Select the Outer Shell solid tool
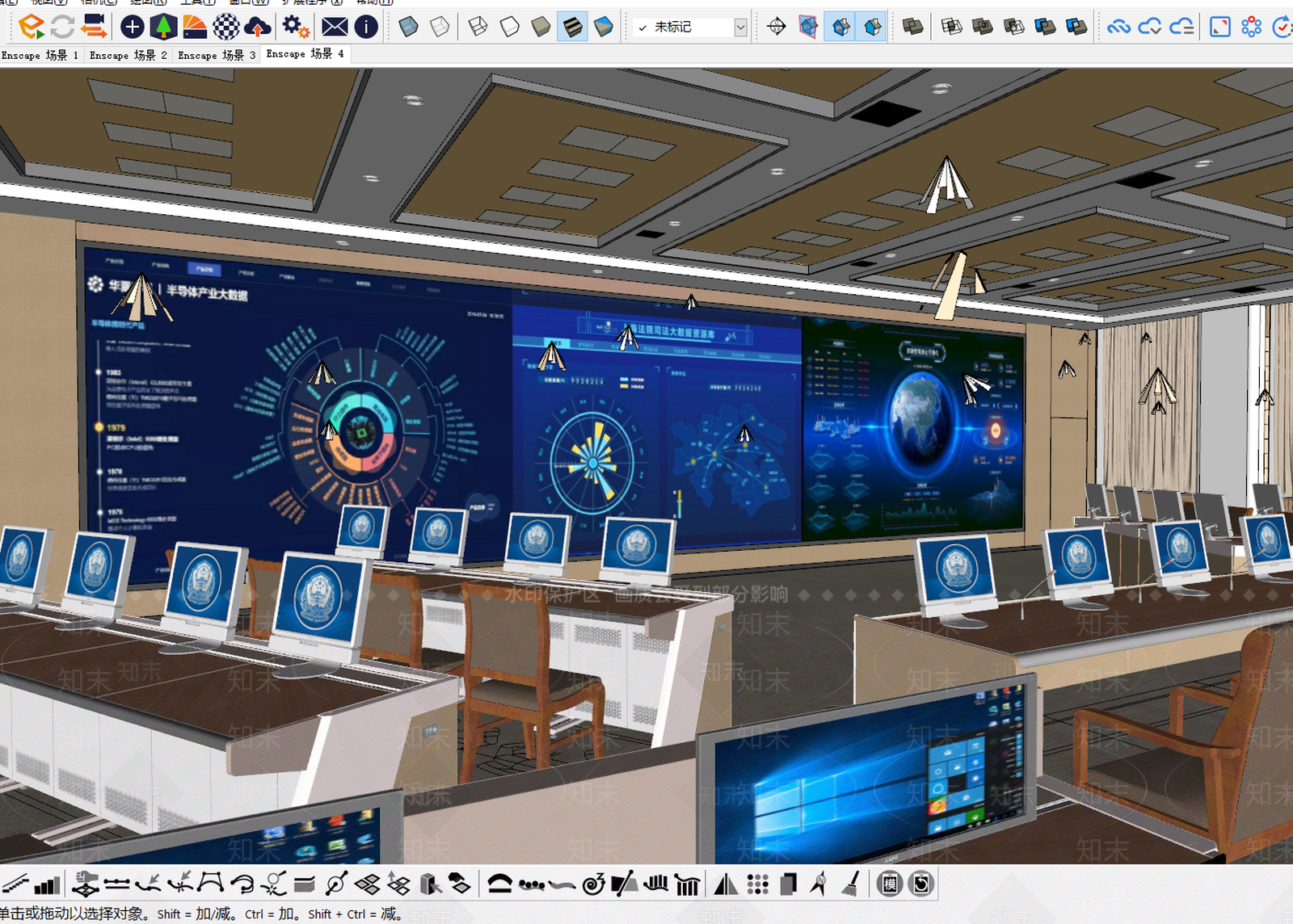The height and width of the screenshot is (924, 1293). (913, 27)
